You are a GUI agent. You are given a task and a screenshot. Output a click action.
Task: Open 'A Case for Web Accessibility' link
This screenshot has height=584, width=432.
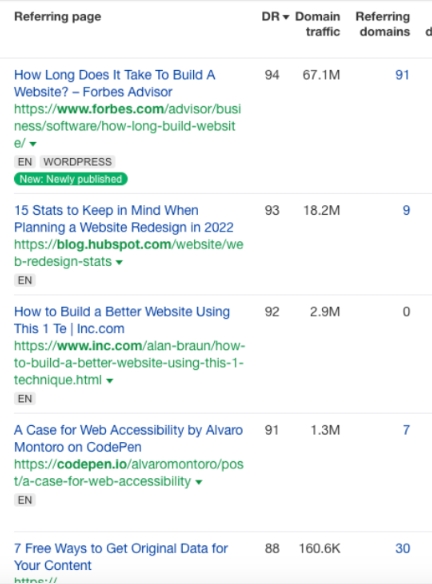(x=128, y=438)
